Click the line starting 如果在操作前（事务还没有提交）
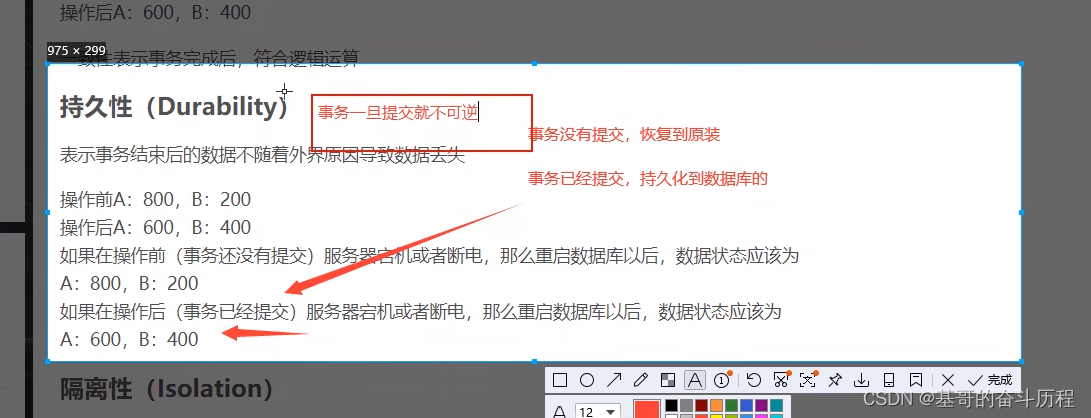Screen dimensions: 1091x418 429,256
